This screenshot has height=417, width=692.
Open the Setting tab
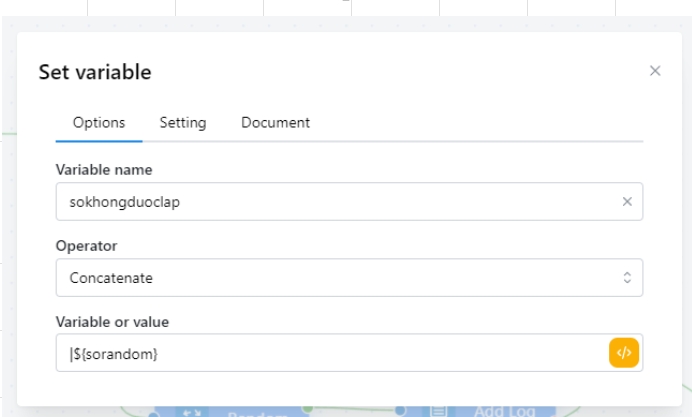point(183,123)
